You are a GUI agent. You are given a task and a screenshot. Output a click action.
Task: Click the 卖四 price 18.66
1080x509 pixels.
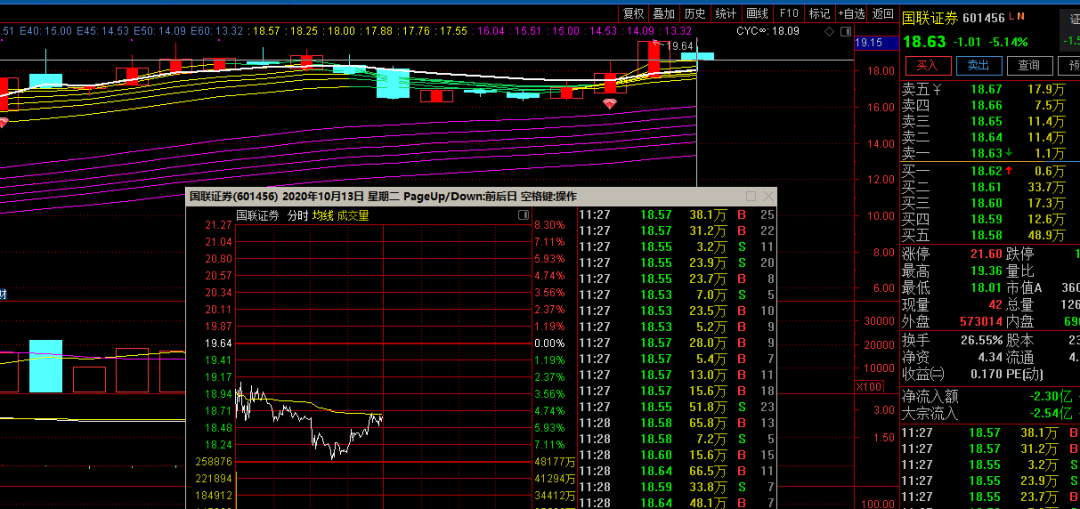[x=986, y=105]
